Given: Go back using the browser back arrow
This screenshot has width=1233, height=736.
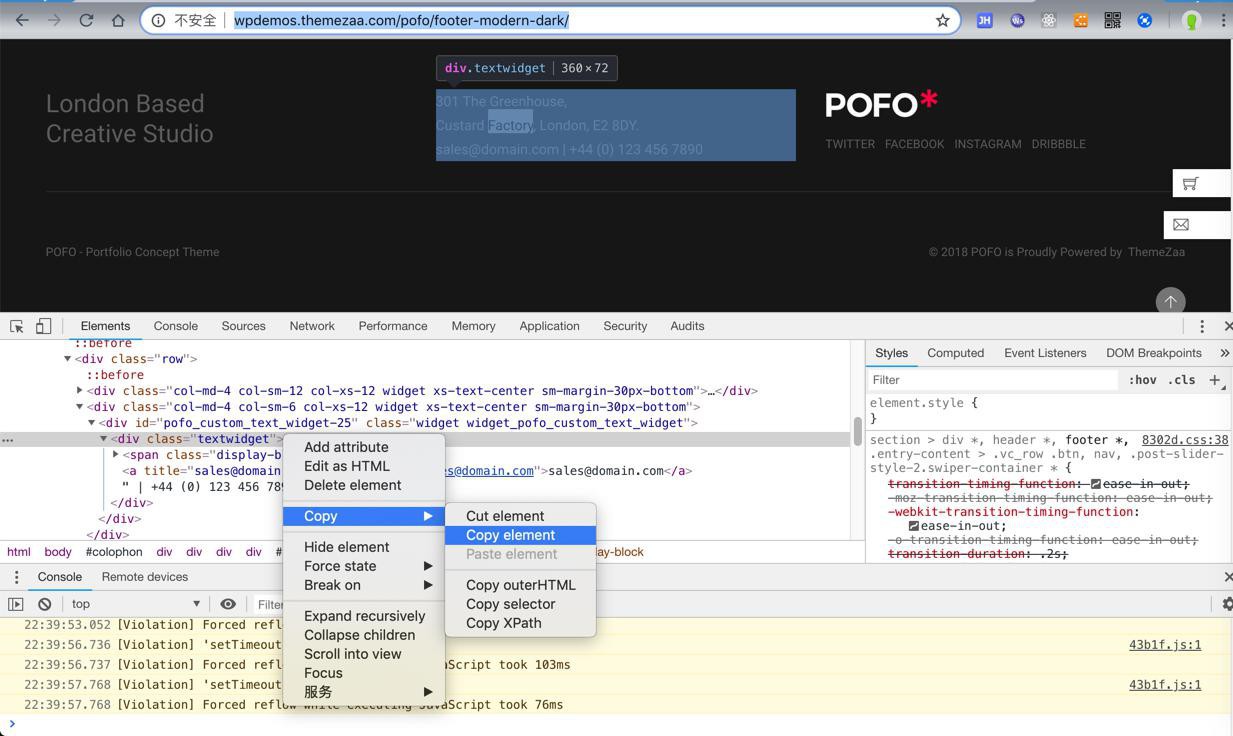Looking at the screenshot, I should pyautogui.click(x=22, y=20).
